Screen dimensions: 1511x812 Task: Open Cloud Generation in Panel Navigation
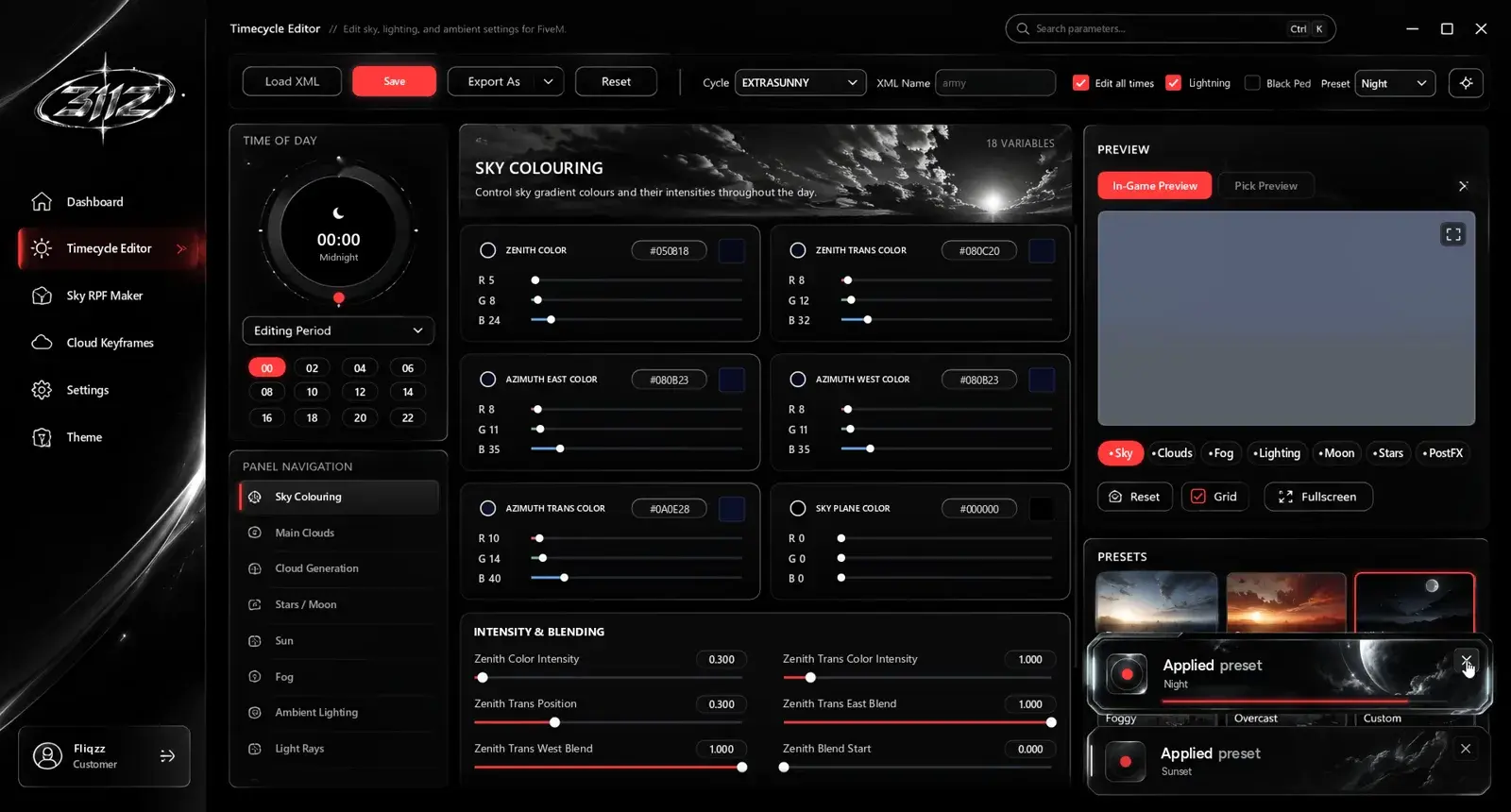point(338,568)
